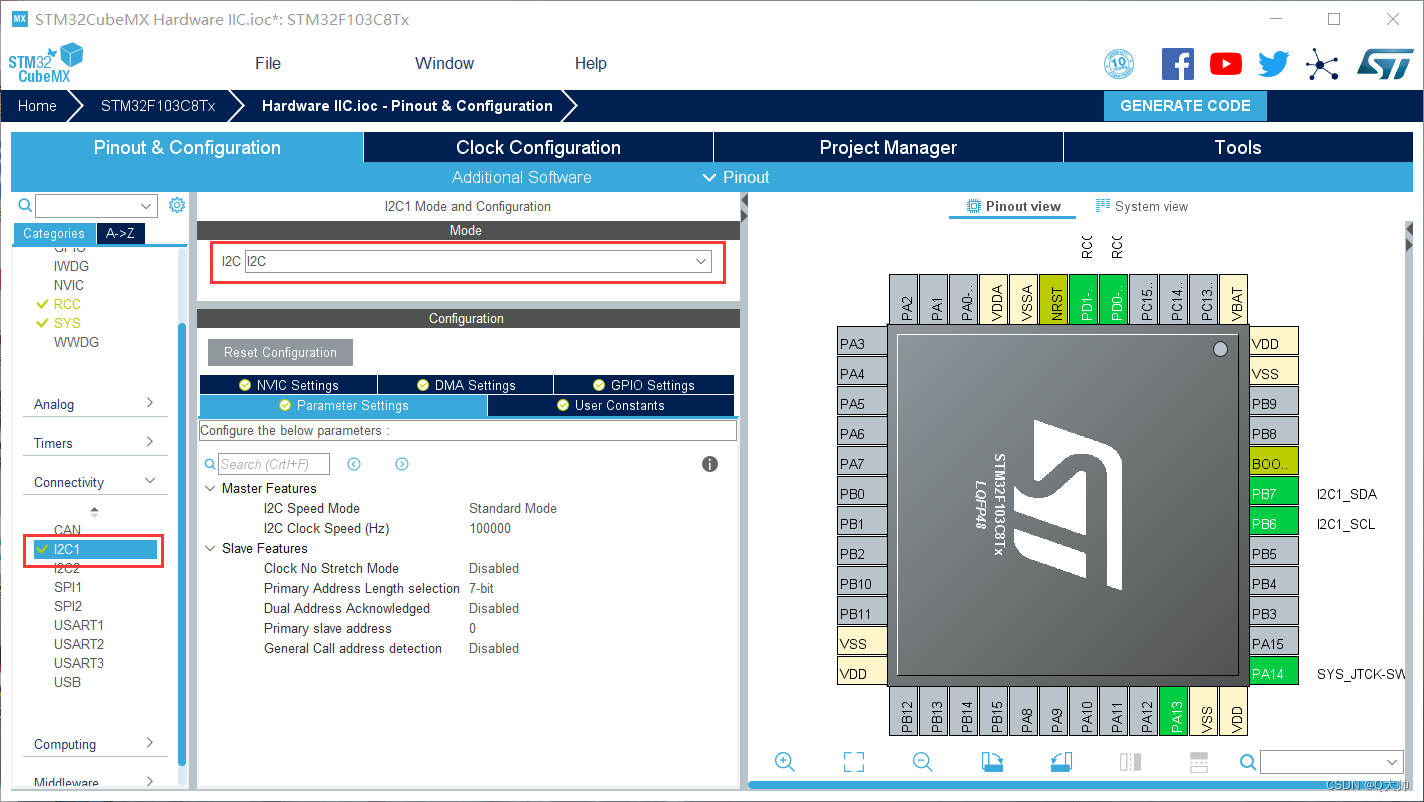The height and width of the screenshot is (802, 1424).
Task: Open Additional Software
Action: [x=521, y=177]
